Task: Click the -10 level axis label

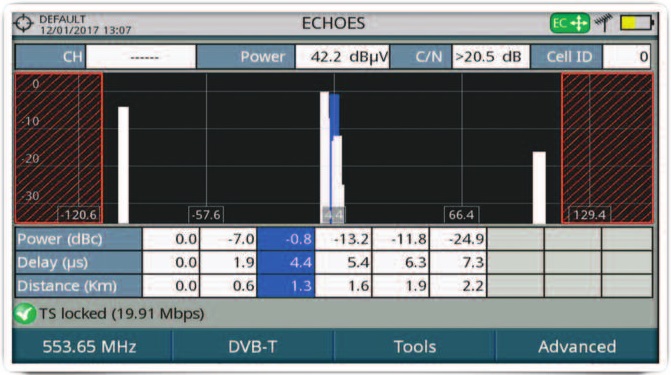Action: pyautogui.click(x=31, y=121)
